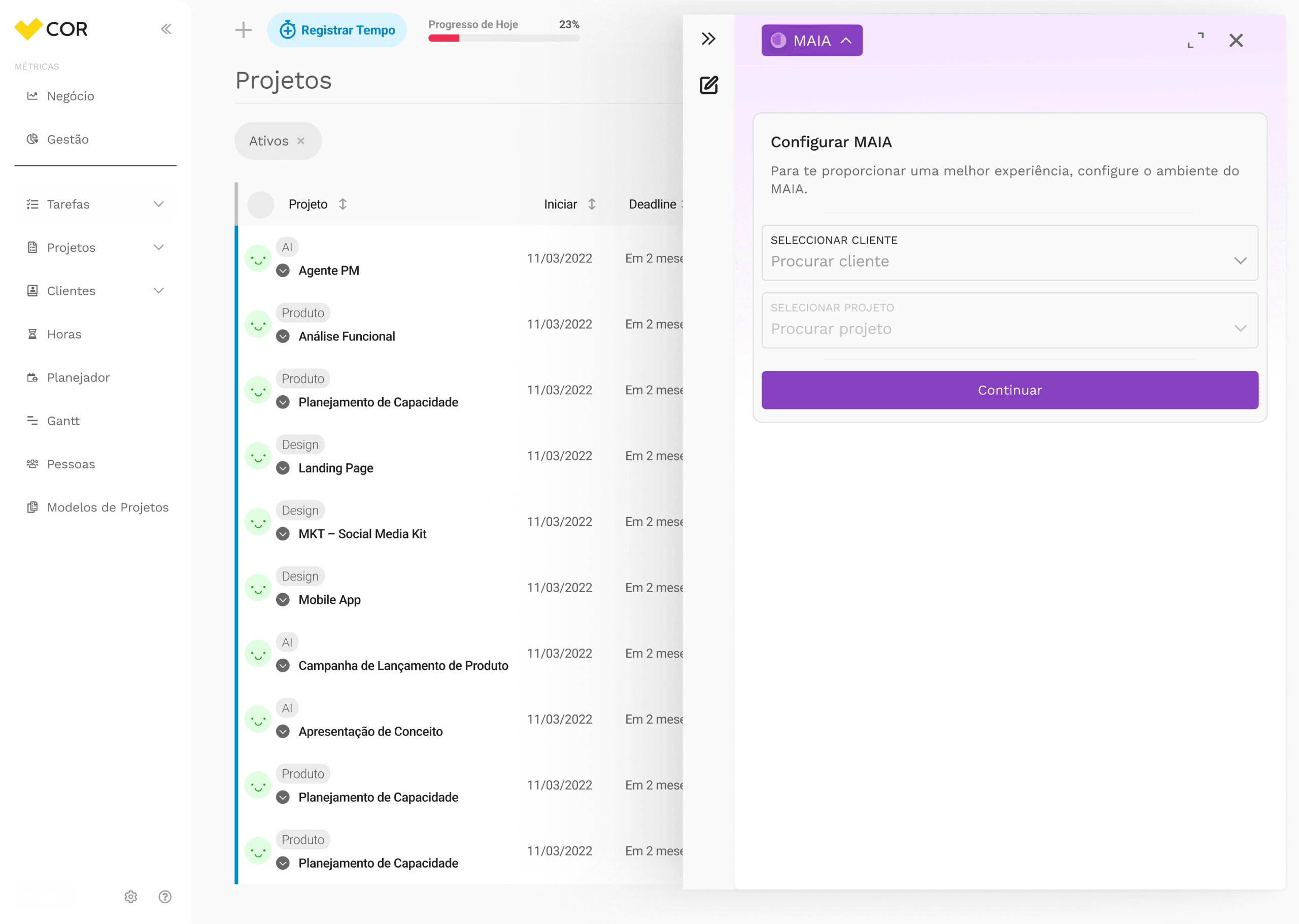Click Mobile App status smiley icon
1299x924 pixels.
pyautogui.click(x=258, y=588)
